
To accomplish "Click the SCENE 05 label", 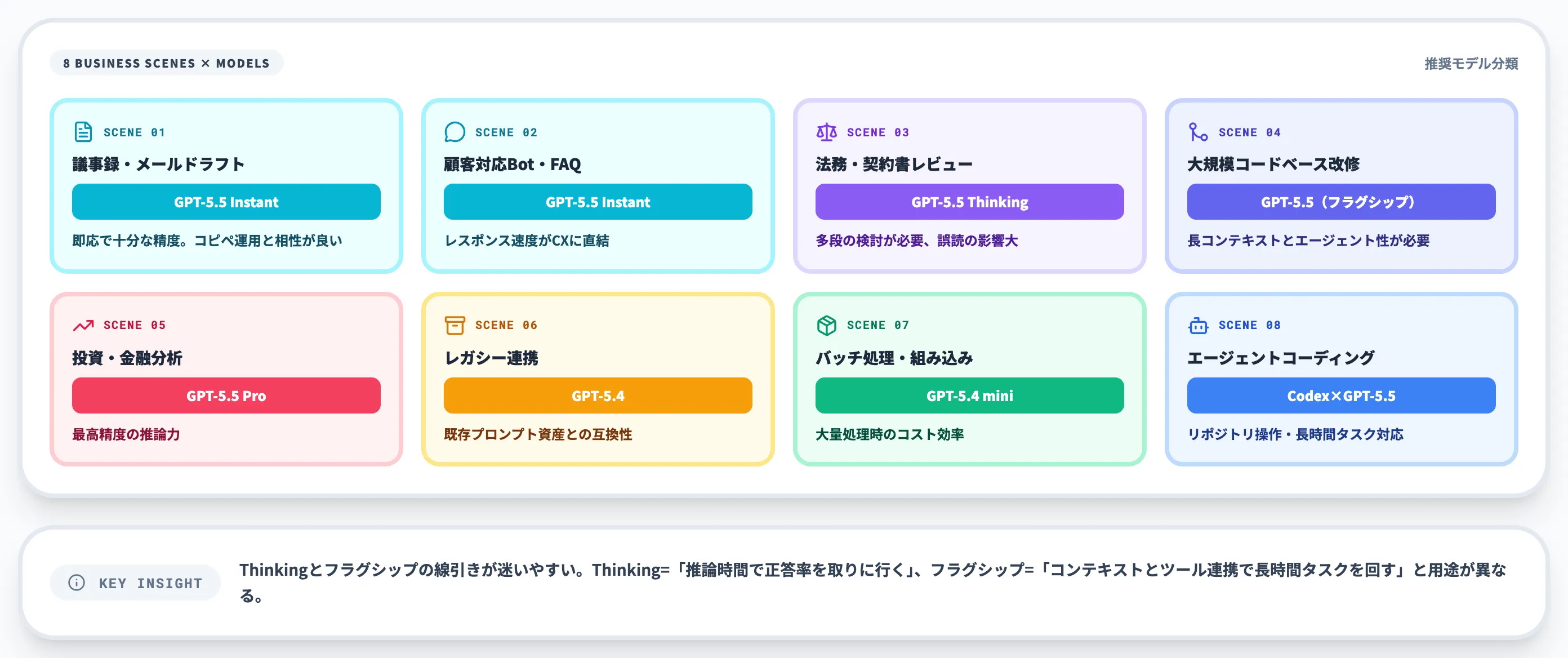I will (x=134, y=325).
